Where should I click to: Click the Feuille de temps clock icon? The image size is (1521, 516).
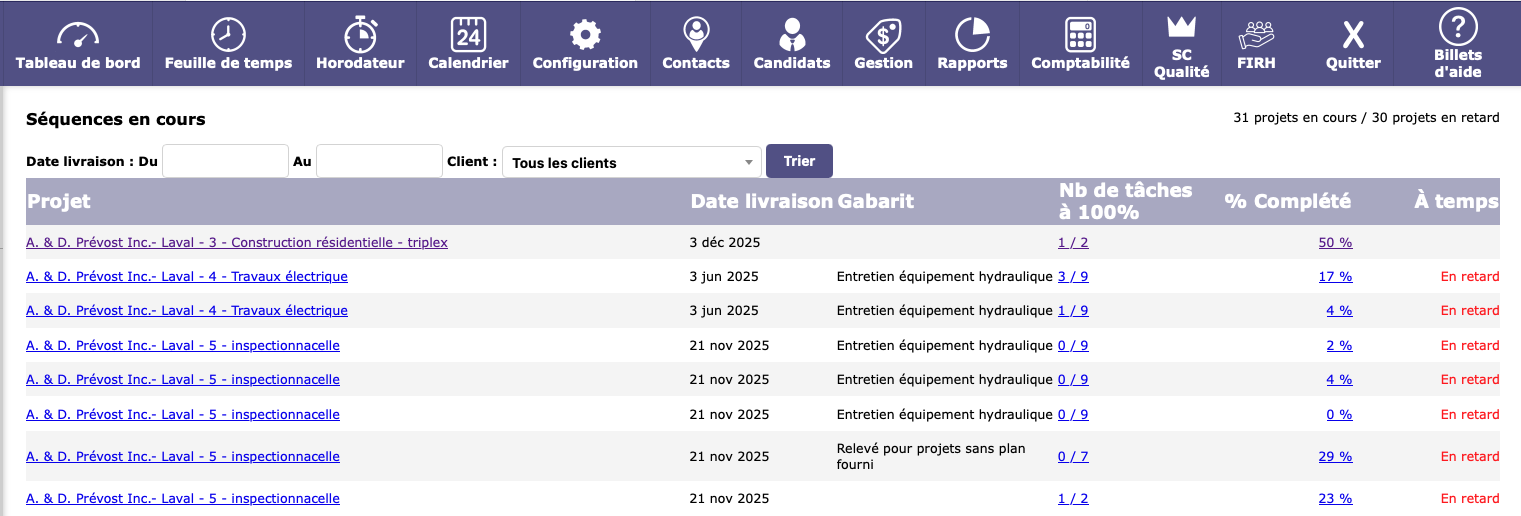(228, 35)
